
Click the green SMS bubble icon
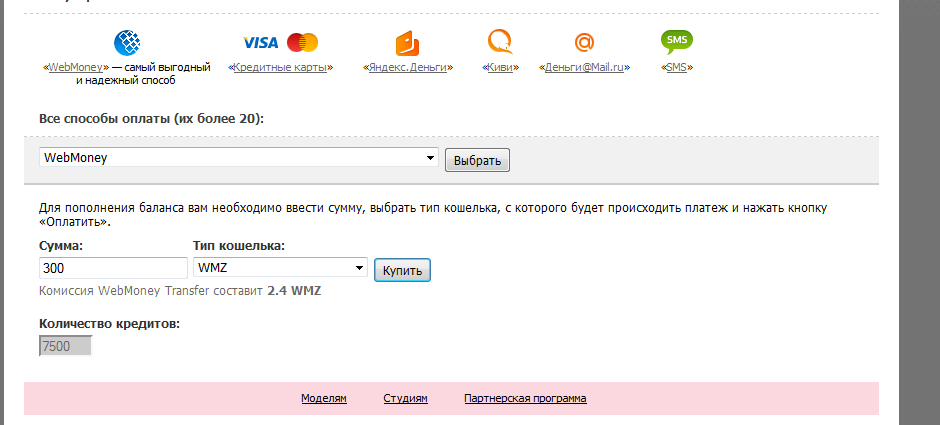(x=677, y=42)
